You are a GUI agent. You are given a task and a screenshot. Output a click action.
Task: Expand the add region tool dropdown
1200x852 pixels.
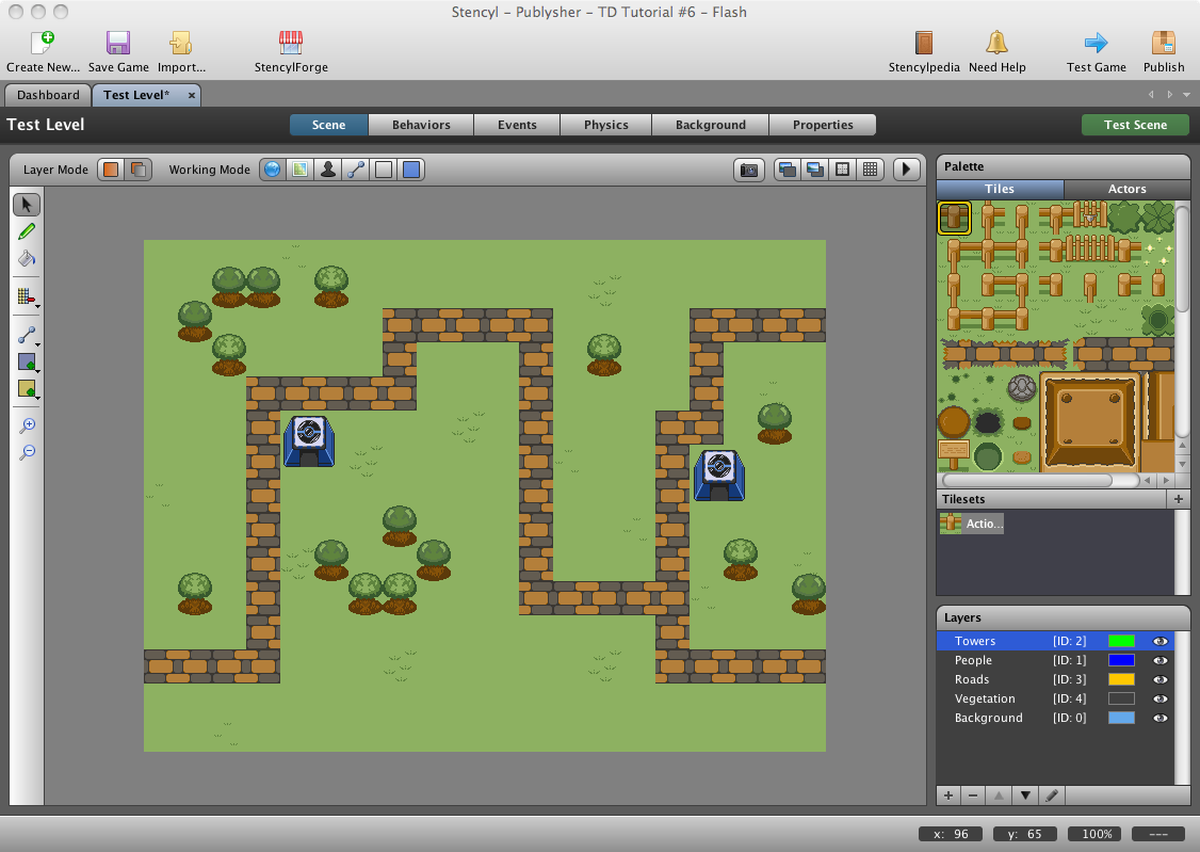click(x=38, y=369)
